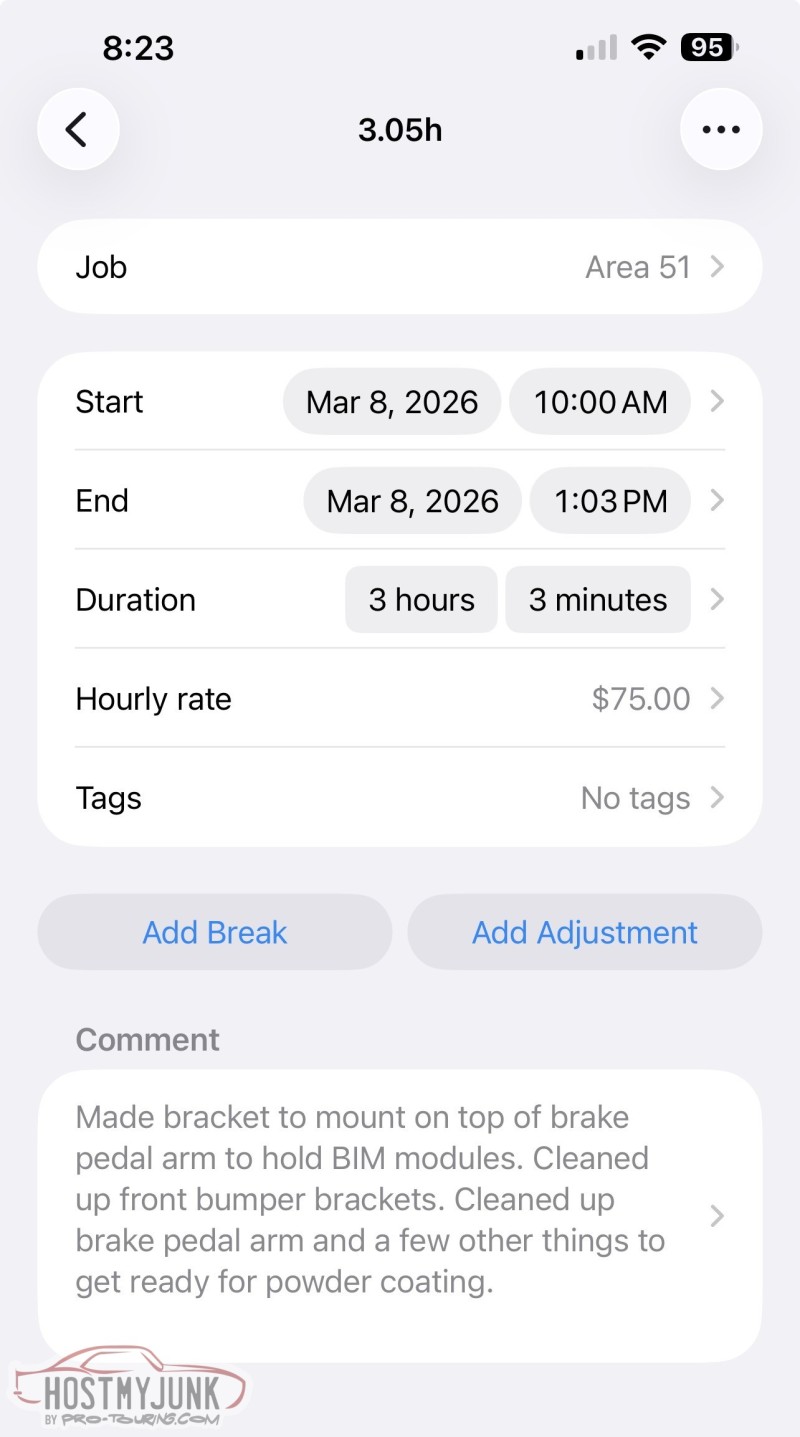Tap the 8:23 clock in status bar

(x=138, y=48)
